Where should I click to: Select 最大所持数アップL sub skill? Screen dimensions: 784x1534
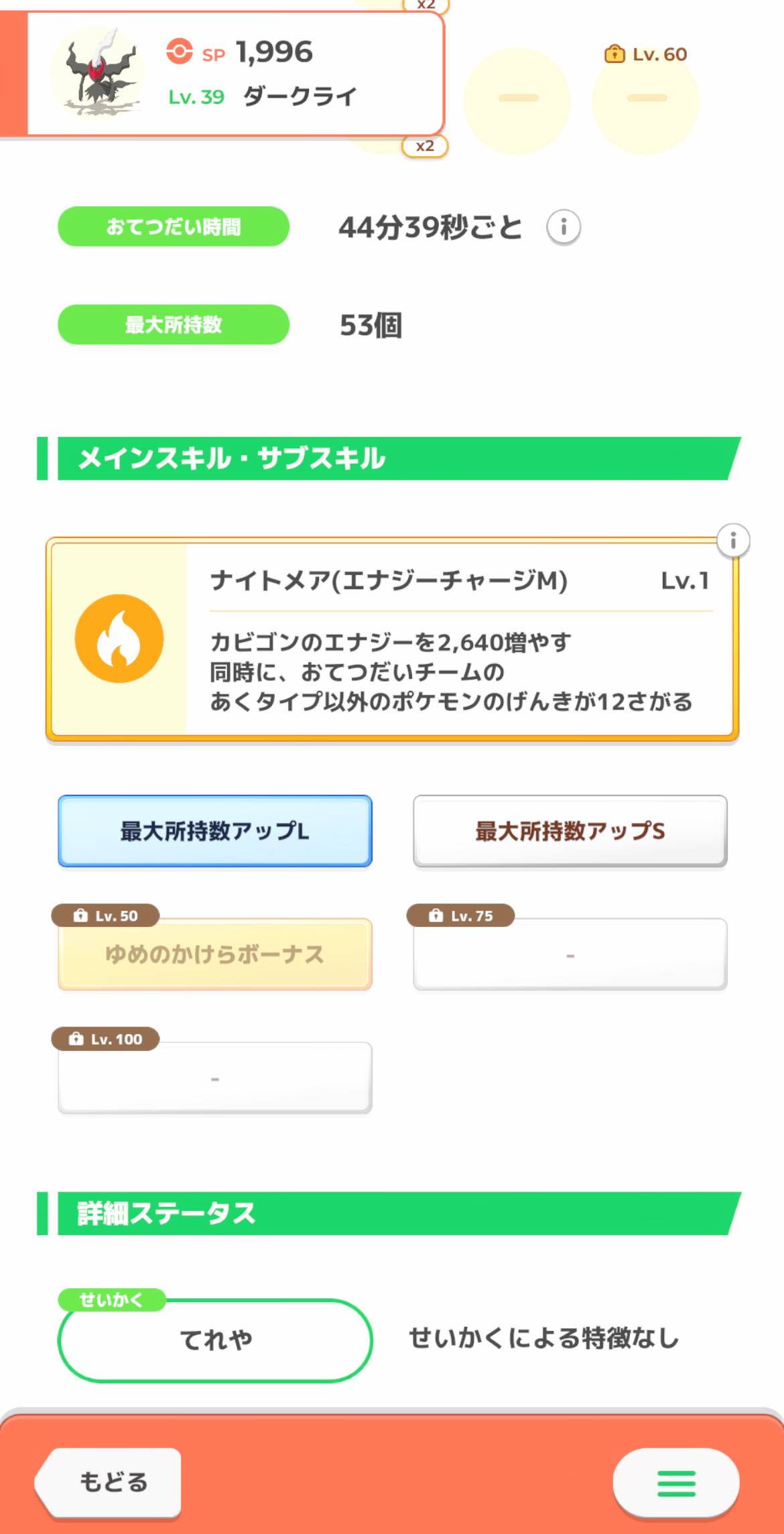pos(215,831)
